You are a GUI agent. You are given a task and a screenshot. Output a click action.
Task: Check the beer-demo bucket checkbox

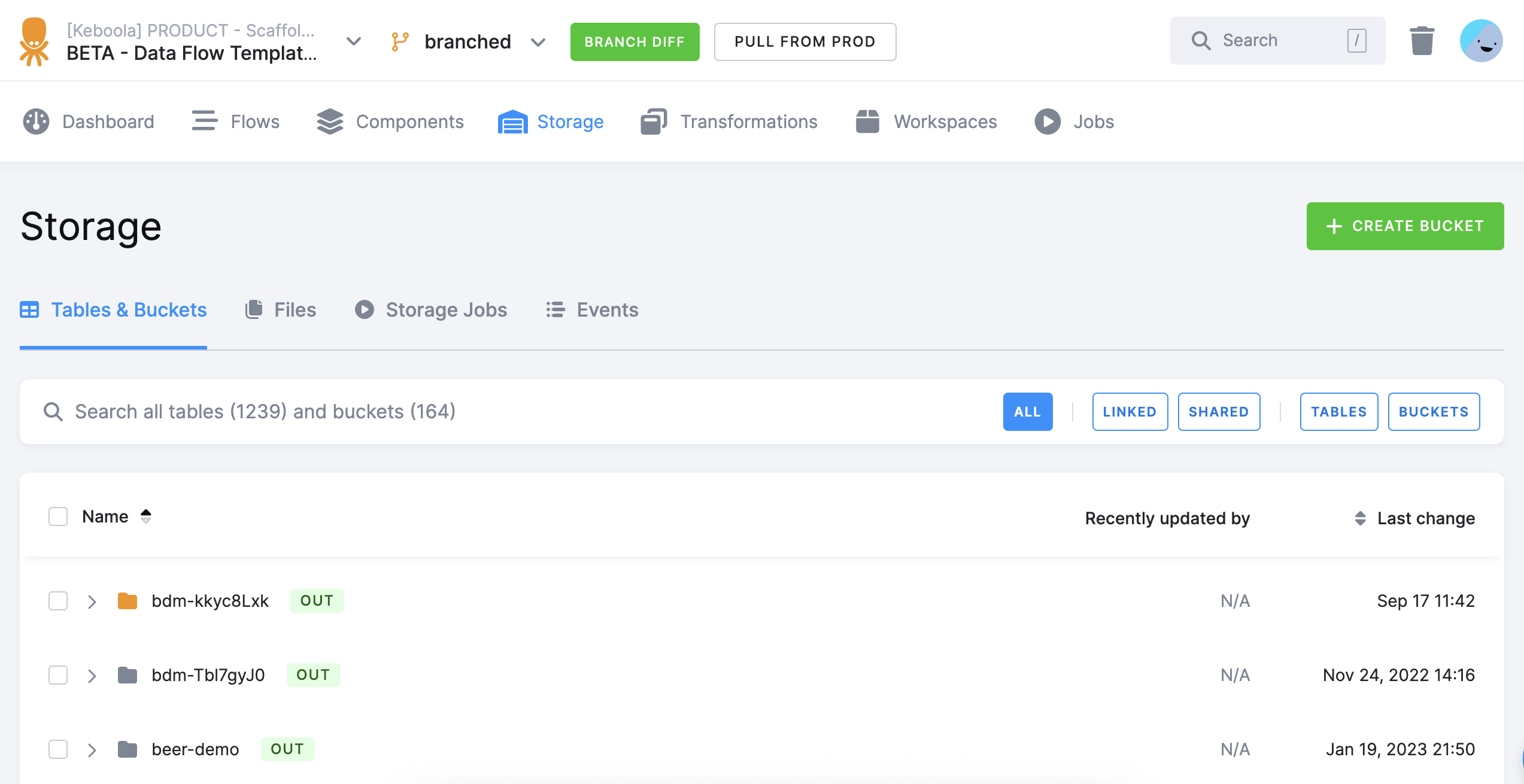pyautogui.click(x=57, y=749)
